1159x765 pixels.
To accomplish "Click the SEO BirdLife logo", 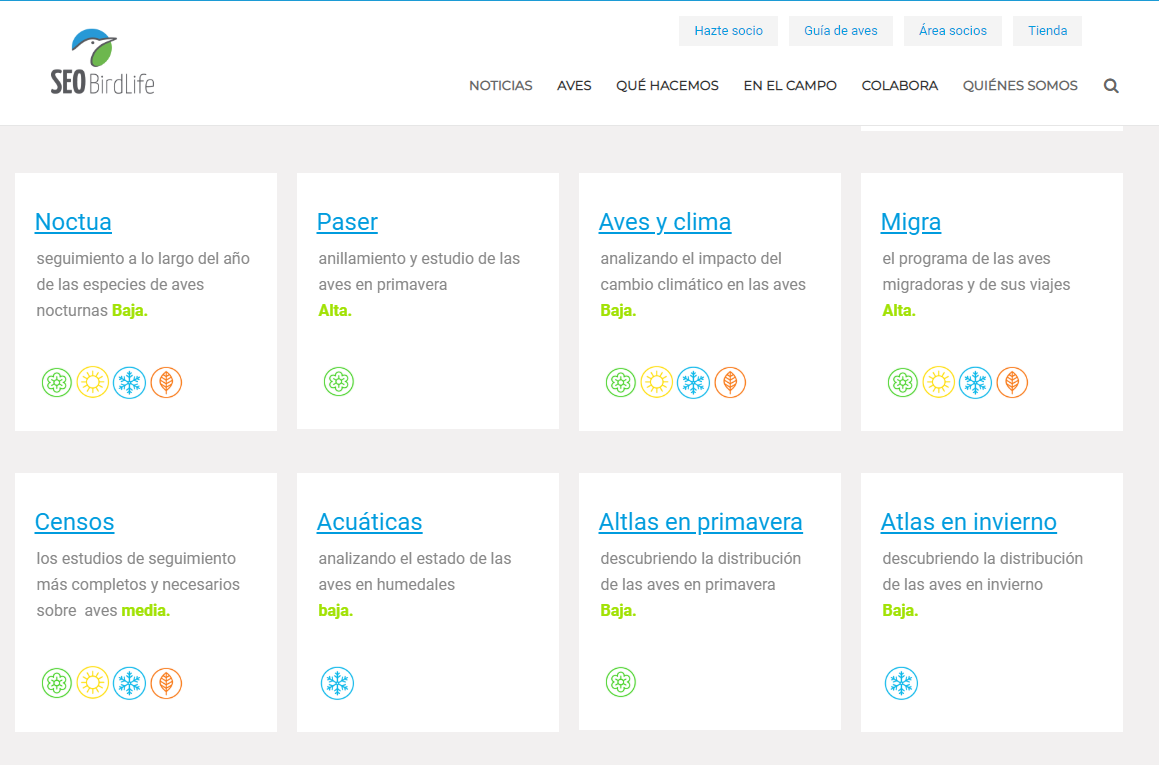I will (102, 62).
